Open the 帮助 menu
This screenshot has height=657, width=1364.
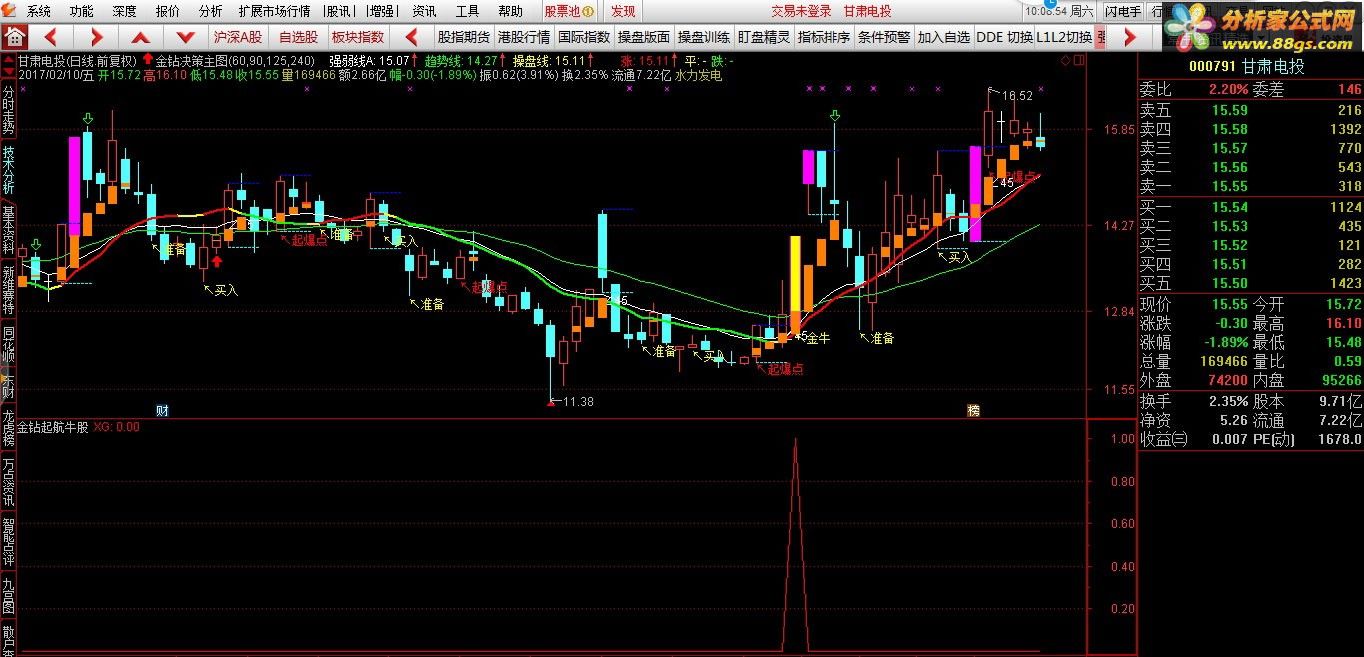pos(510,11)
